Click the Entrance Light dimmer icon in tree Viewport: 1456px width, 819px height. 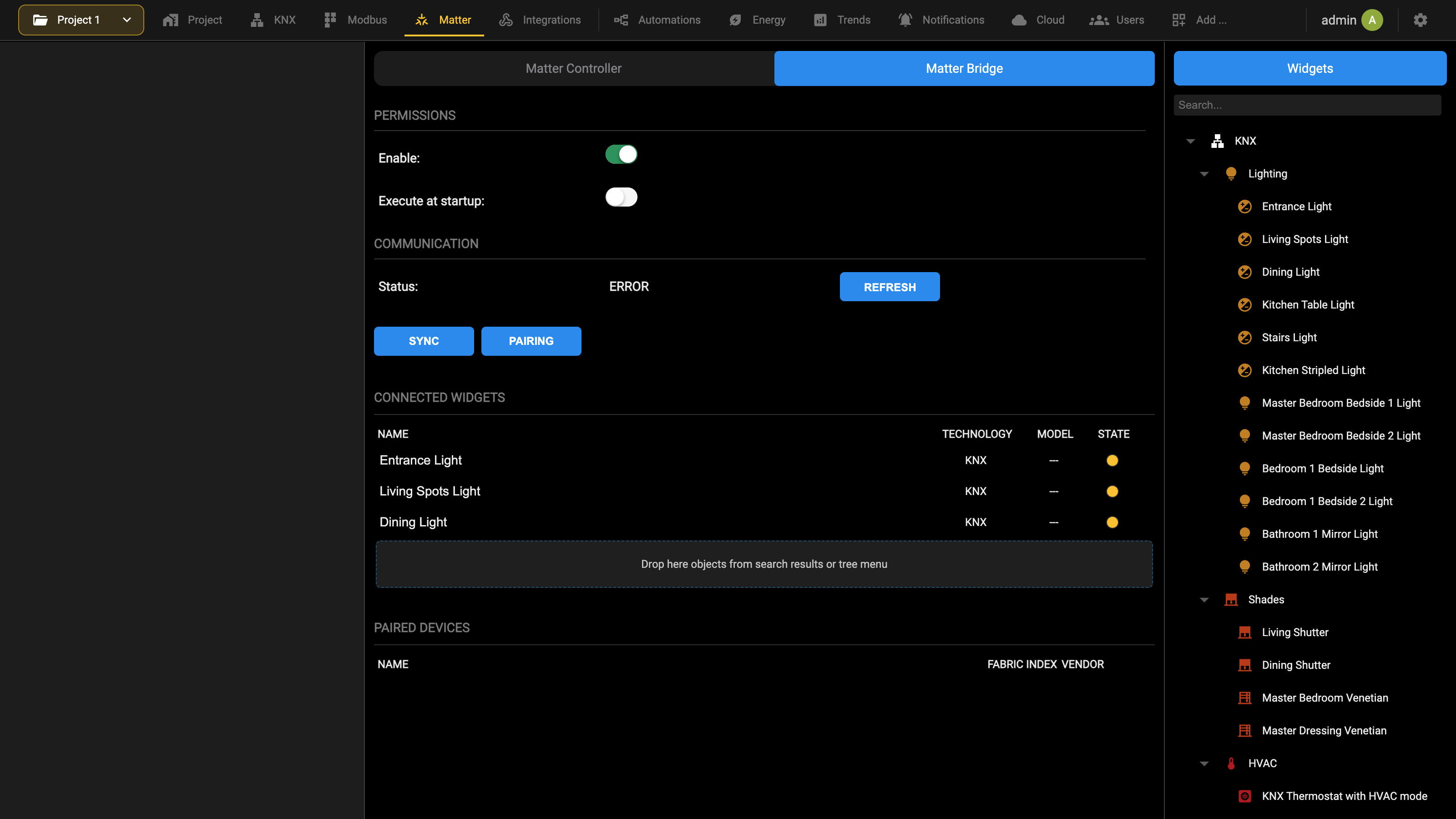coord(1244,206)
